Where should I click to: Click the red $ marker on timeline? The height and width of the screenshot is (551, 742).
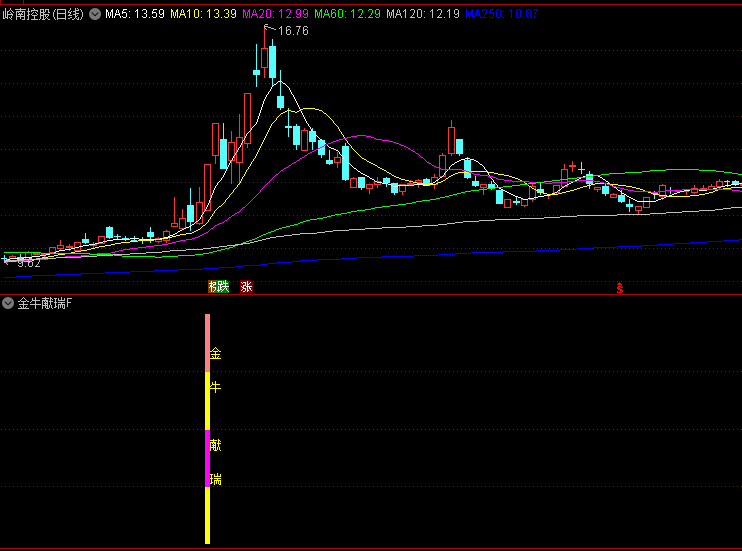pyautogui.click(x=620, y=288)
